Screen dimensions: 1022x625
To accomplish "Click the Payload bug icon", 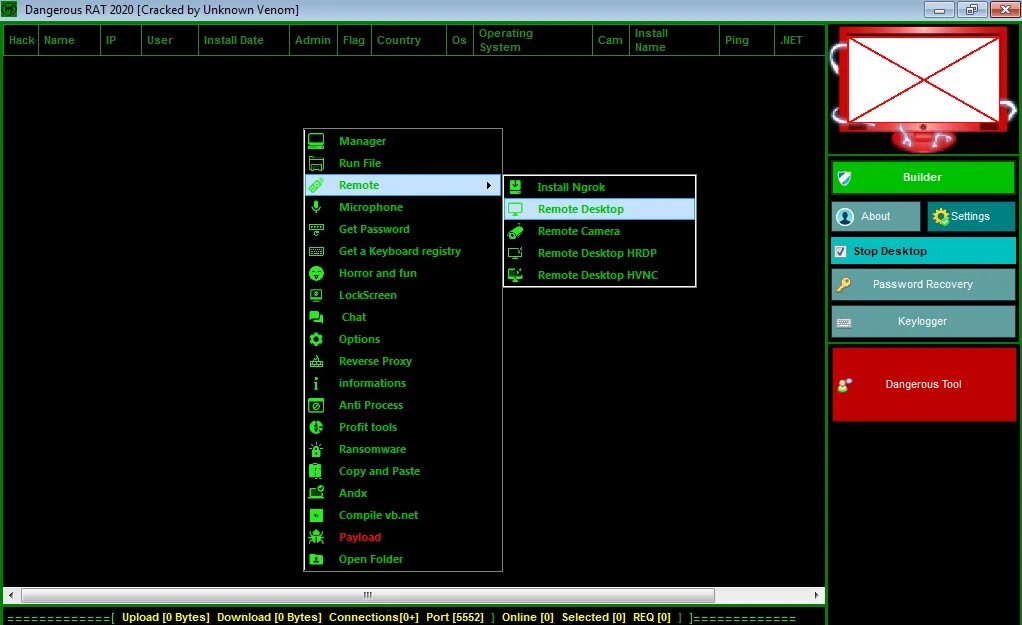I will [316, 537].
